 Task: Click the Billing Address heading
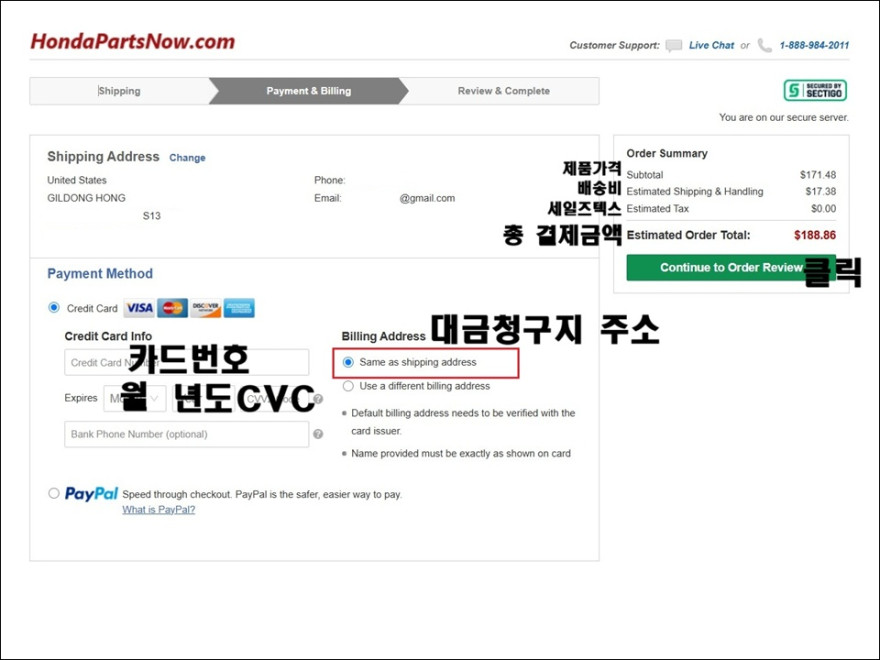pos(384,336)
